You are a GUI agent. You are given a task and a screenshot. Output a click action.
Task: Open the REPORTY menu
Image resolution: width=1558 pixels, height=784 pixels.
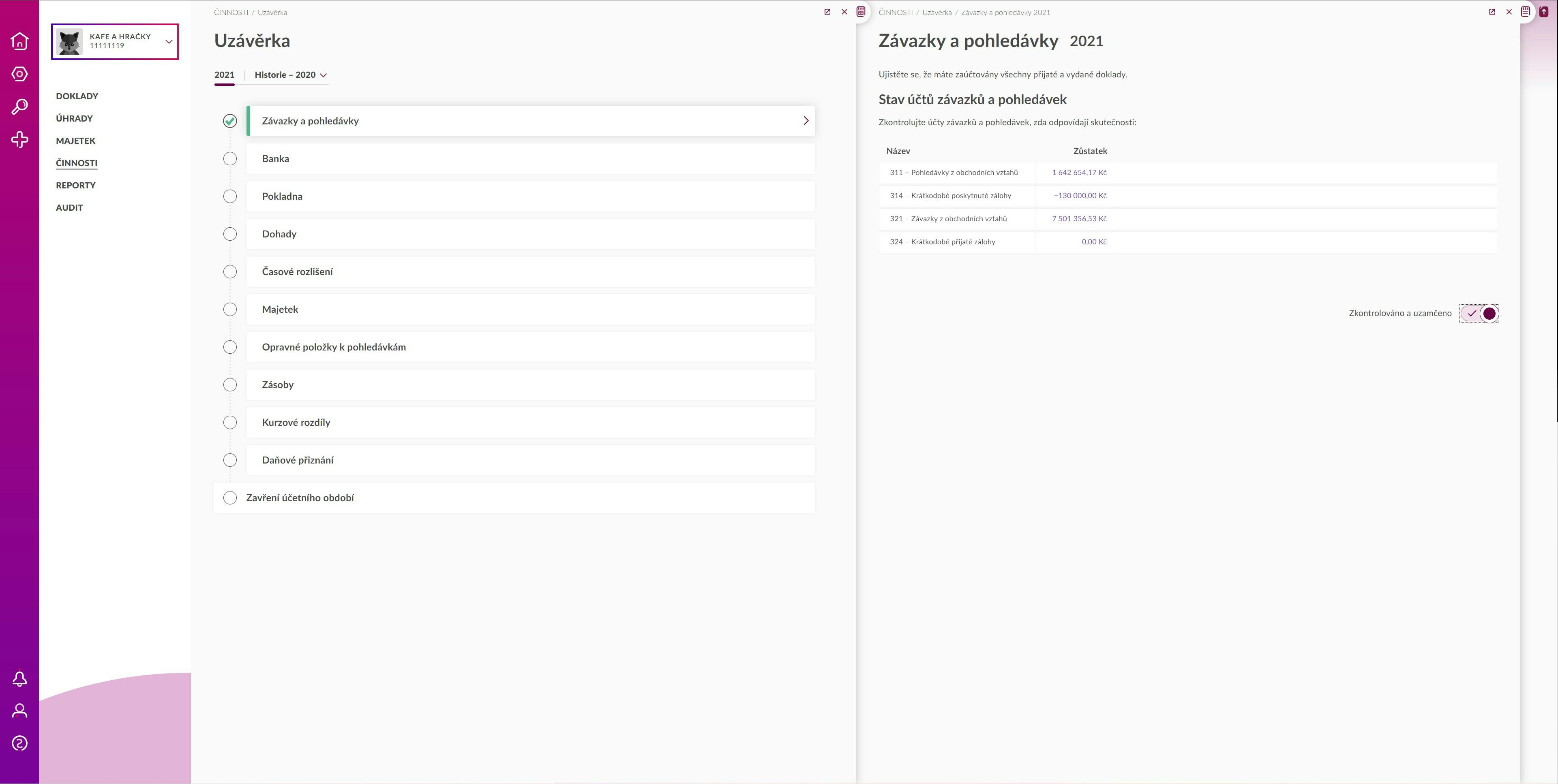coord(75,186)
